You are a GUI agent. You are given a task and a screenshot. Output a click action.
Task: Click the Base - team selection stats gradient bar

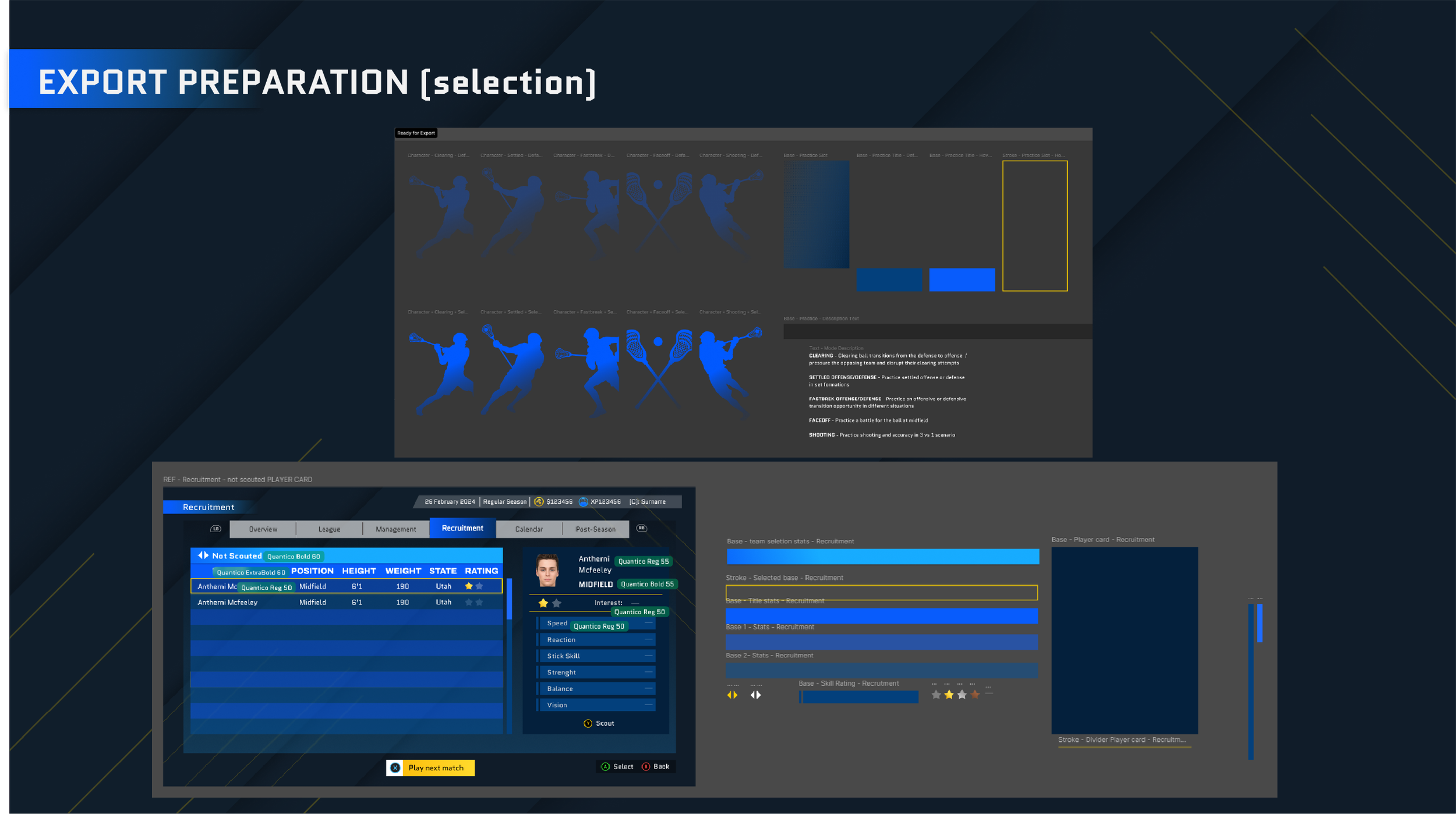(x=883, y=557)
